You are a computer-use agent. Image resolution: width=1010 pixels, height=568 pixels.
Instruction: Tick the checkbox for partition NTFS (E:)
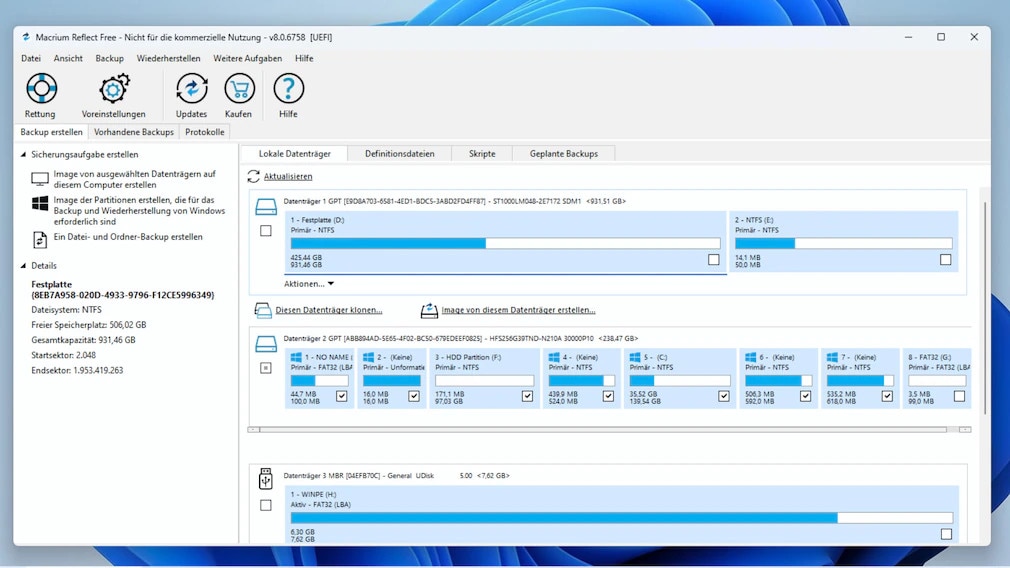point(945,260)
